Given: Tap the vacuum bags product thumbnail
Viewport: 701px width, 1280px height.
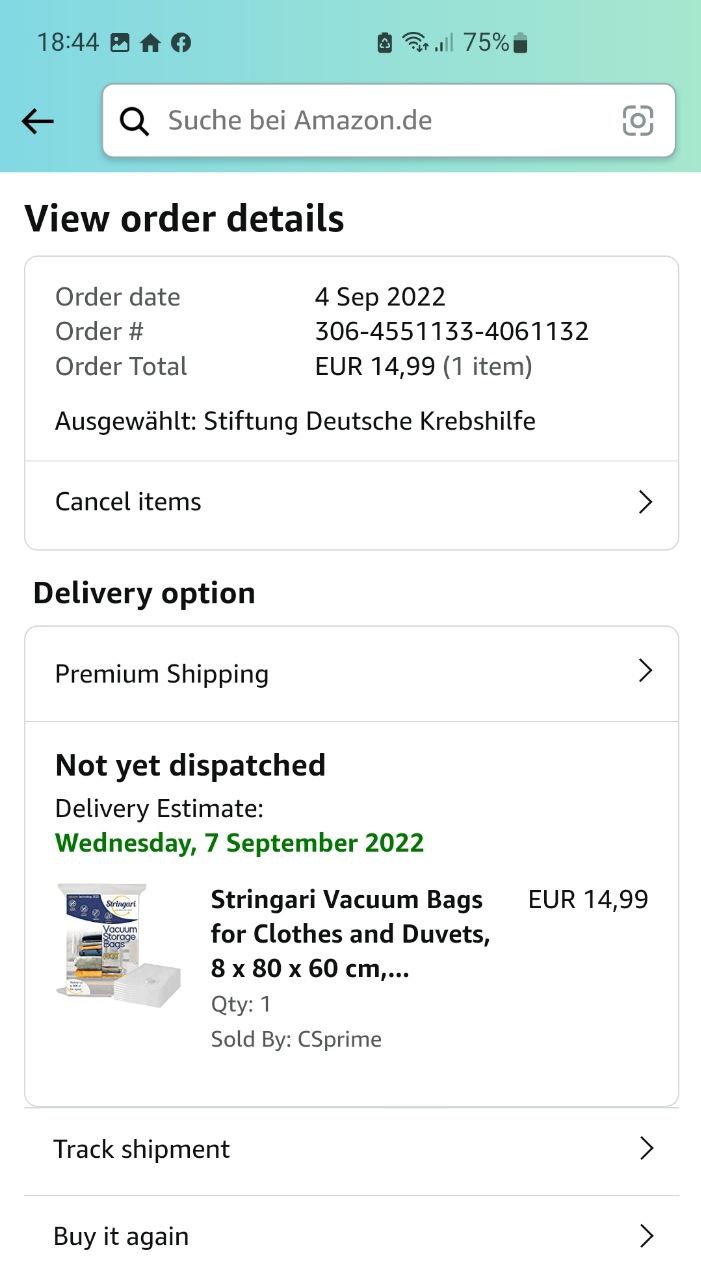Looking at the screenshot, I should pos(117,944).
